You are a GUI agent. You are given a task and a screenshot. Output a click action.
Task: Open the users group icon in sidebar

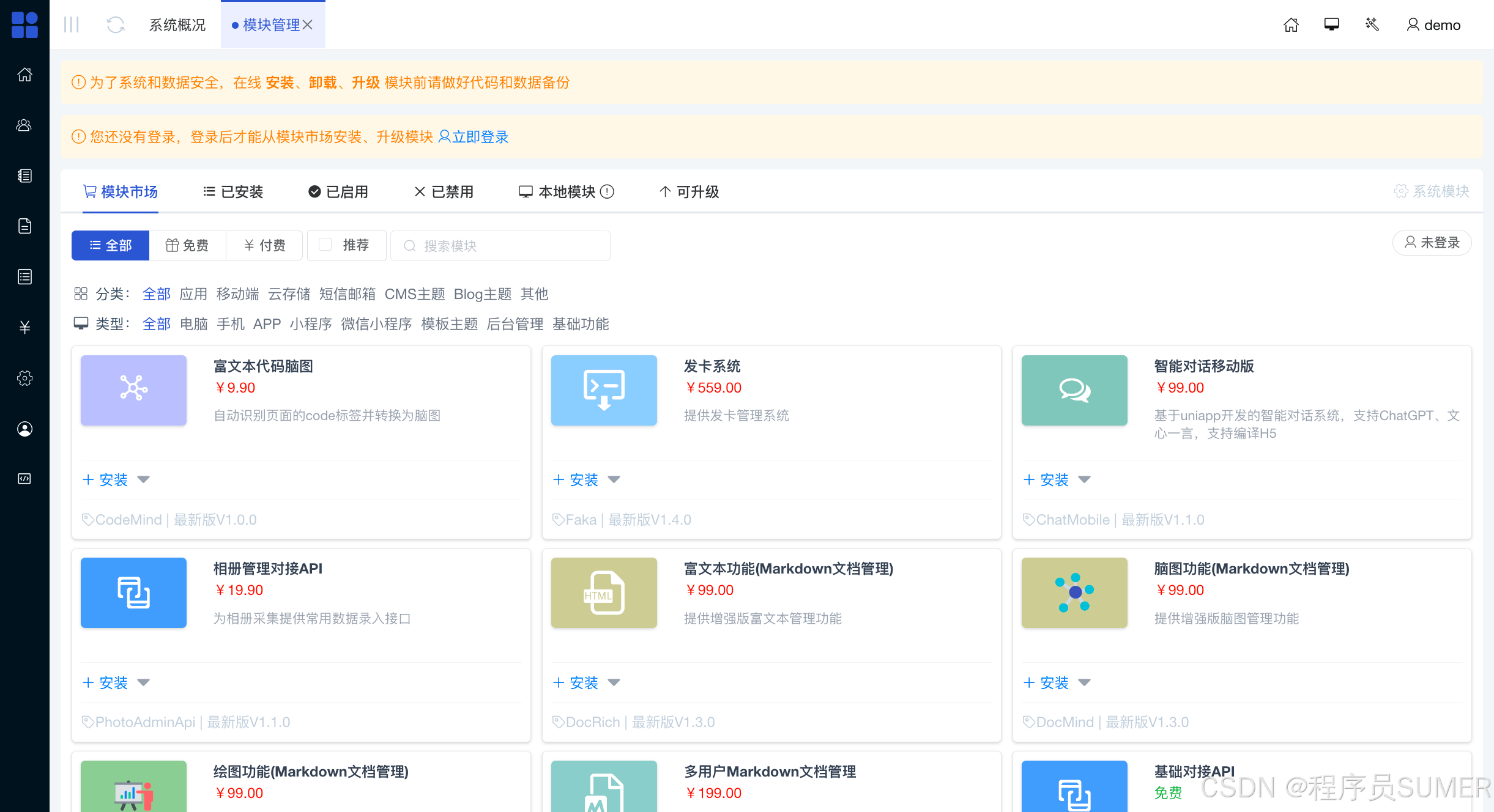(x=24, y=125)
